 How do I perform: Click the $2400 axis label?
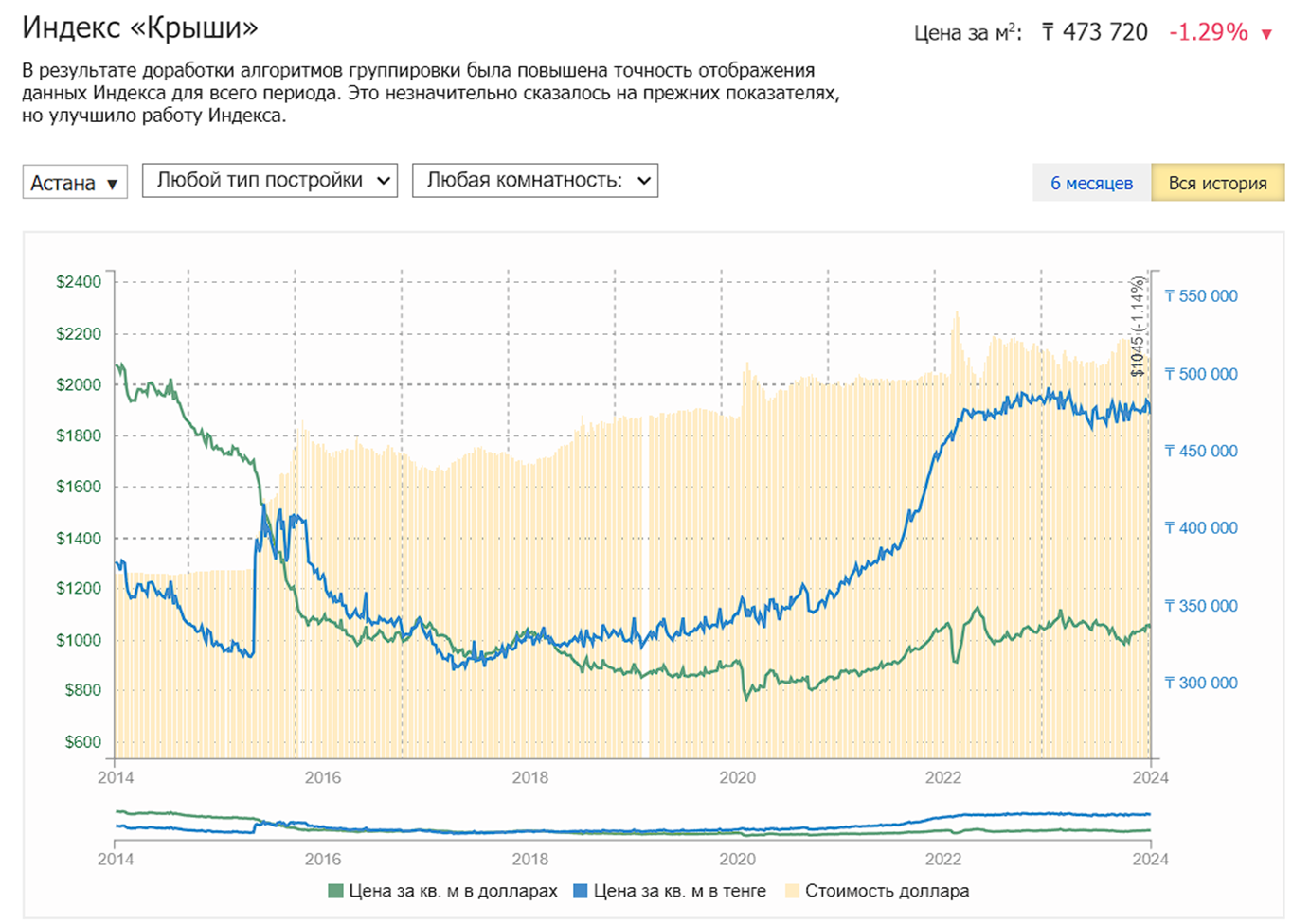click(x=79, y=281)
